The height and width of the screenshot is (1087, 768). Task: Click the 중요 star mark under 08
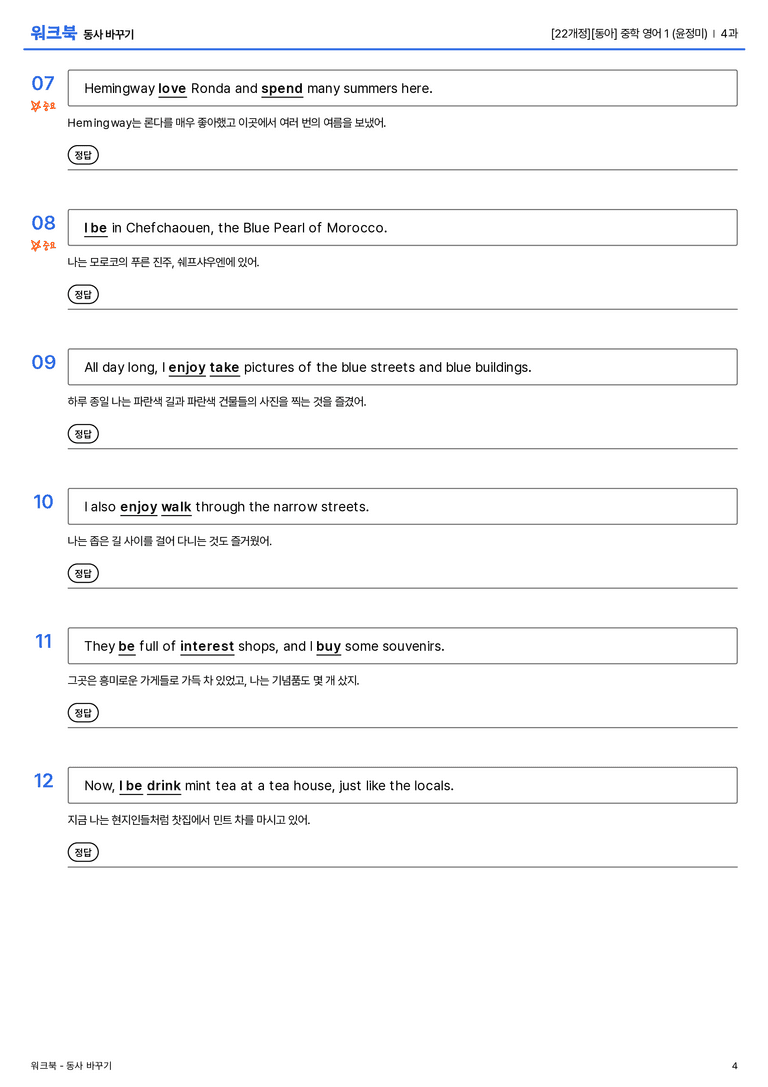tap(43, 245)
